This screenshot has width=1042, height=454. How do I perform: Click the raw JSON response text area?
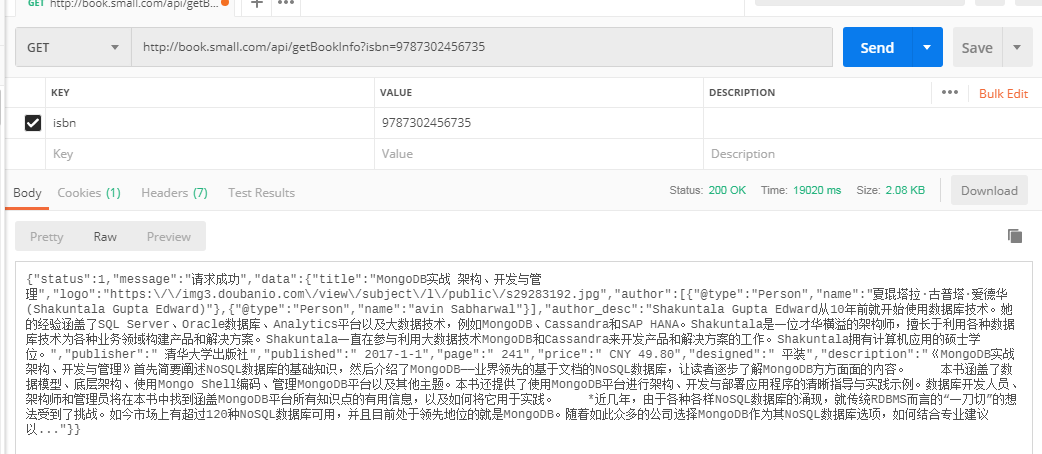pyautogui.click(x=525, y=359)
